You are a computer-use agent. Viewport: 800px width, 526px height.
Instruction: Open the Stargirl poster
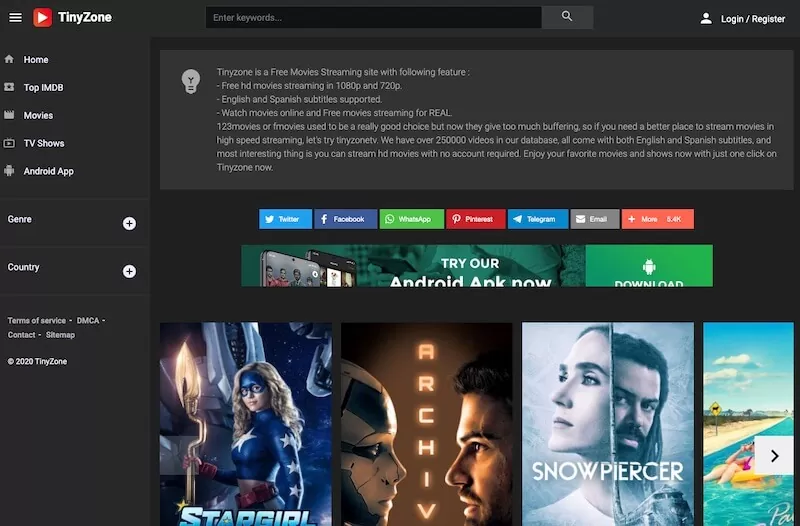[x=245, y=424]
